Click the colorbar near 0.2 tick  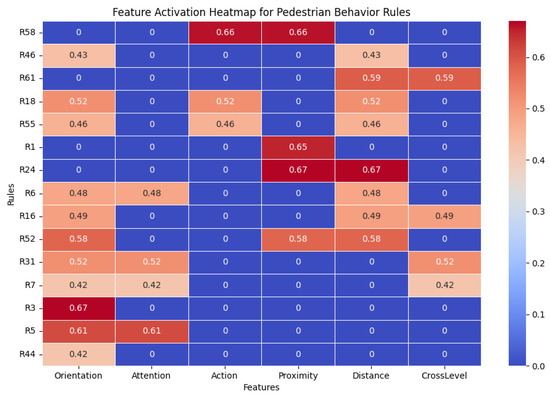pos(517,263)
